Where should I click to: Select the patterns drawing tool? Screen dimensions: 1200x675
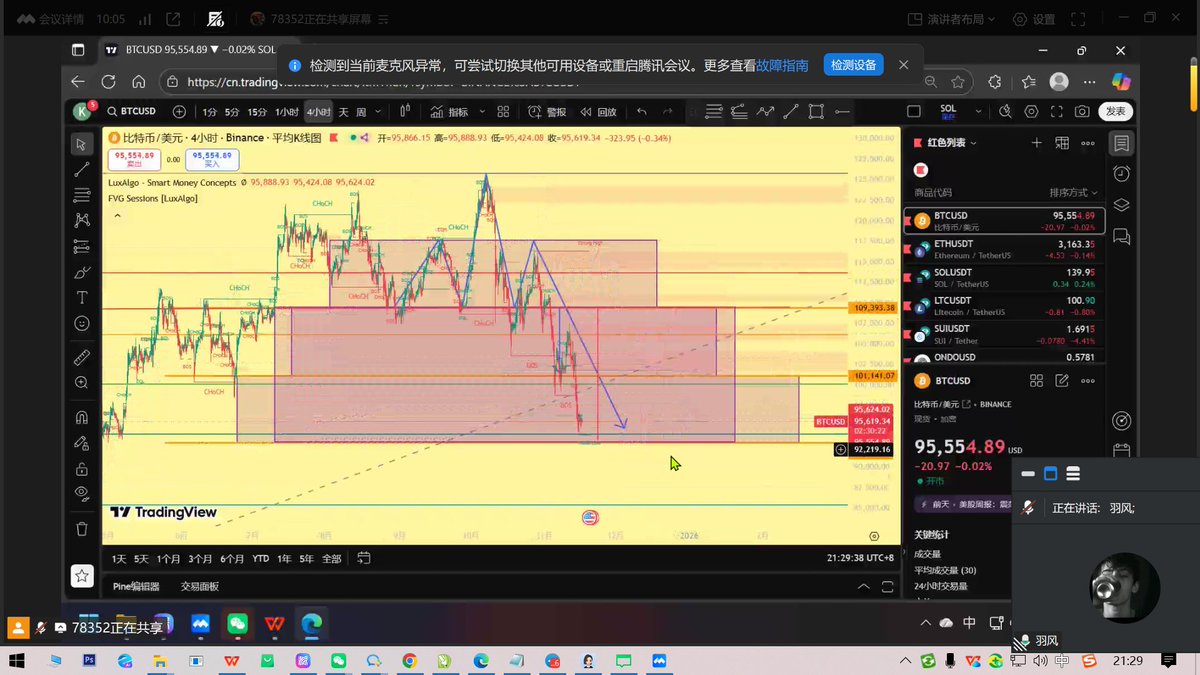point(82,220)
